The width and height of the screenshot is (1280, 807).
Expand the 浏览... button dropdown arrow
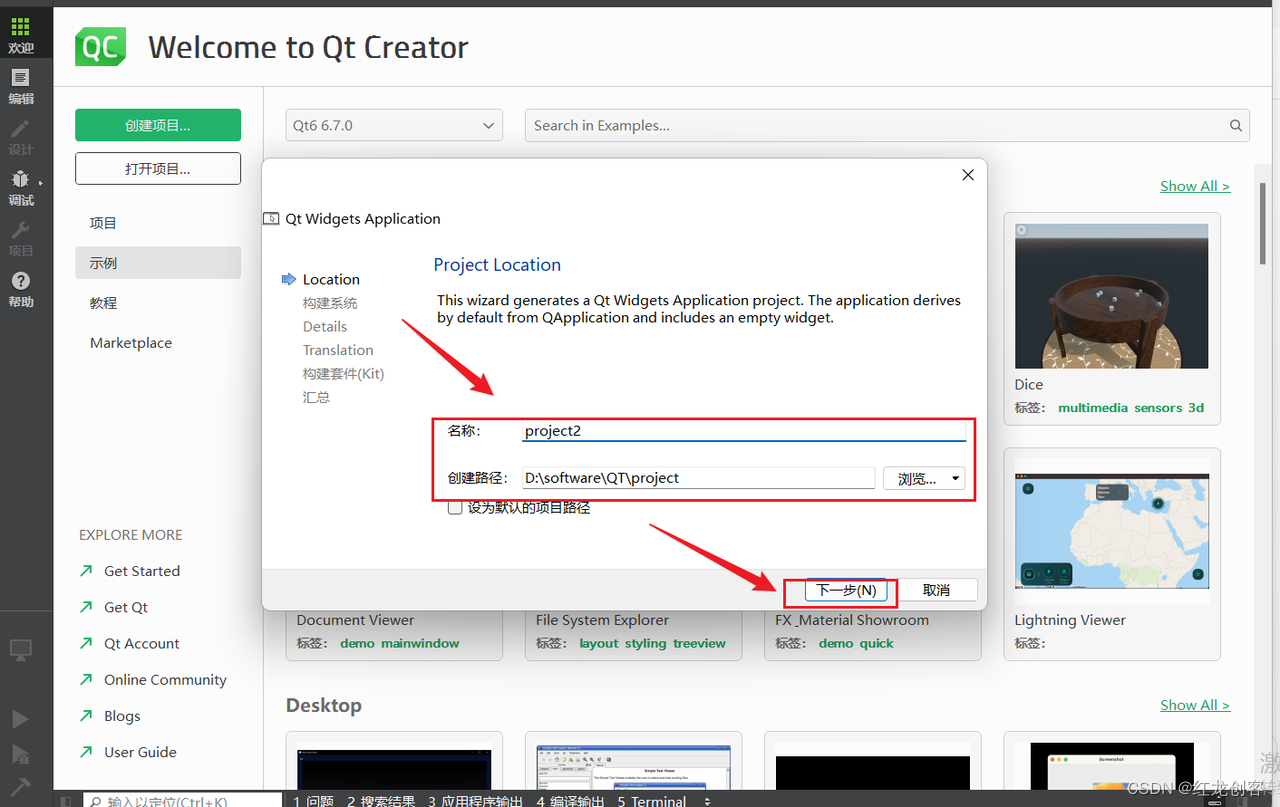point(955,479)
